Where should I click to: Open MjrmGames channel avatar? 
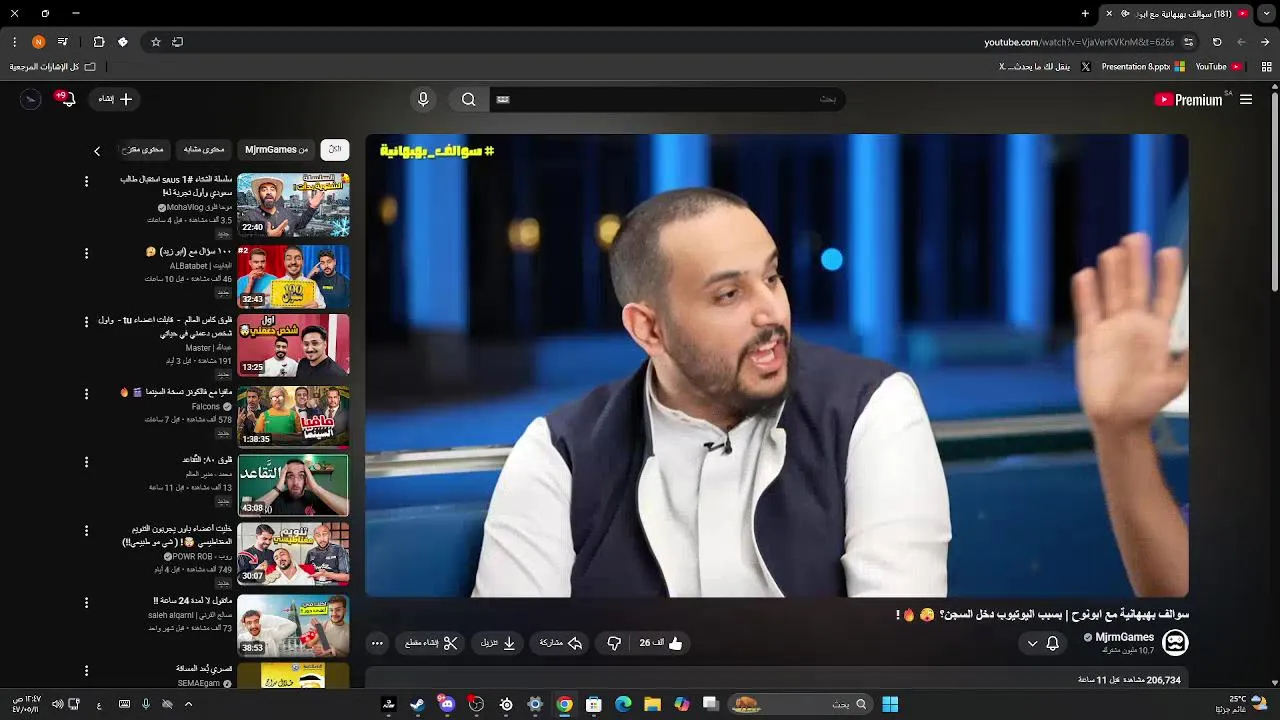click(1175, 643)
